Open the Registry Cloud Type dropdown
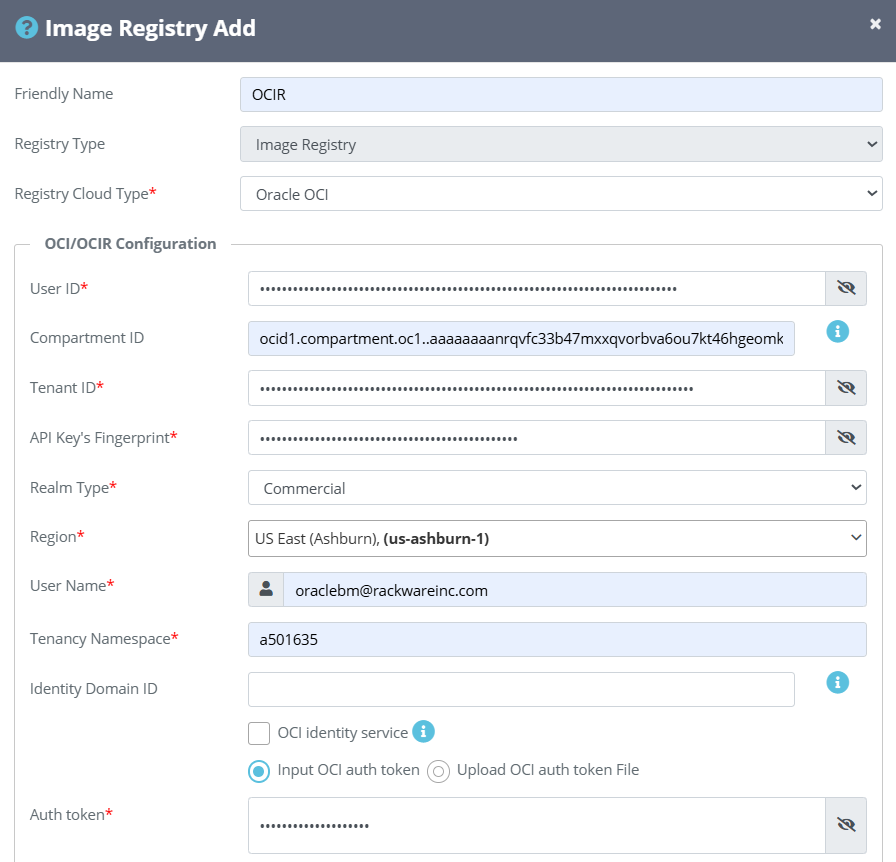 [x=561, y=194]
